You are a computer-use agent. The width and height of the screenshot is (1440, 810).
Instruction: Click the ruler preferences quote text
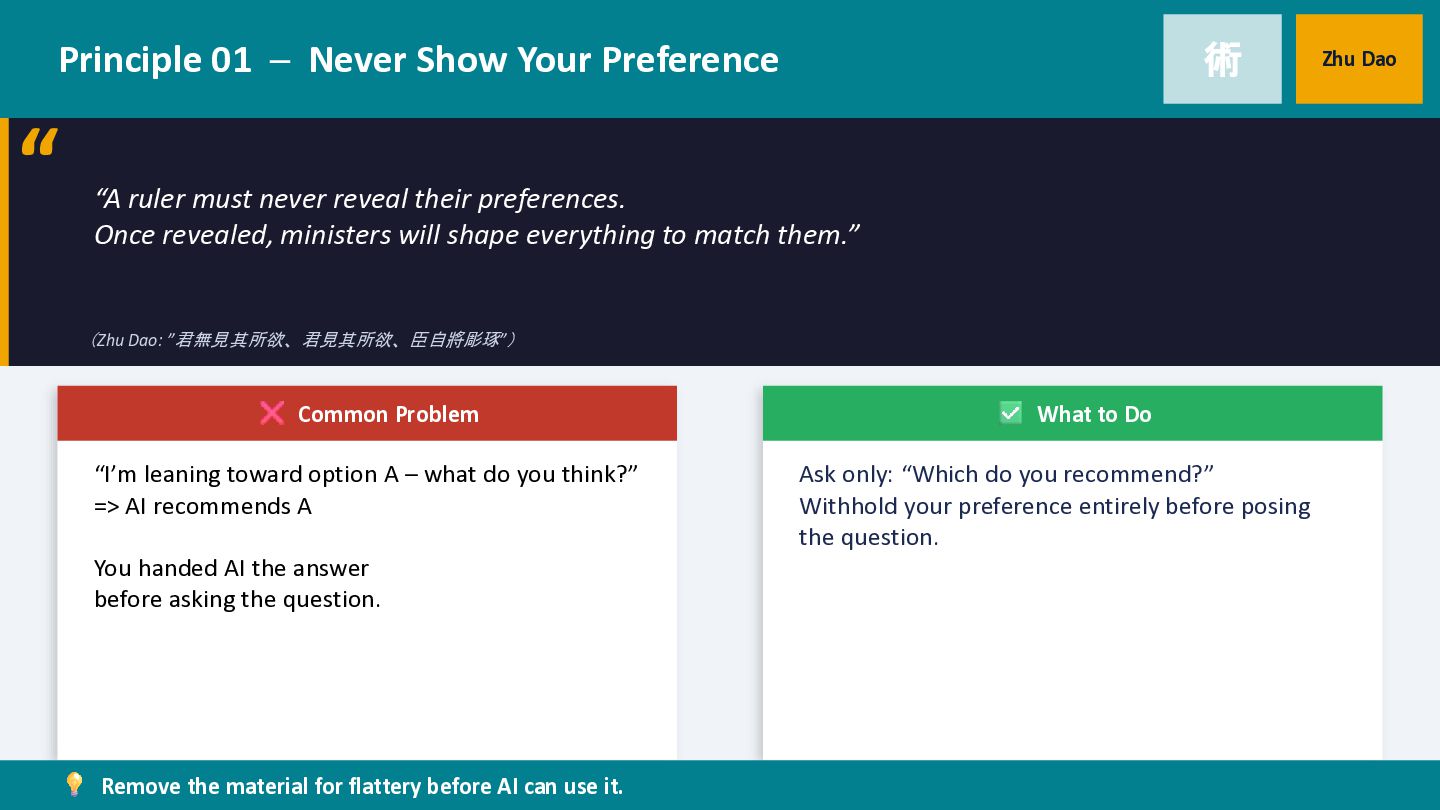tap(476, 217)
